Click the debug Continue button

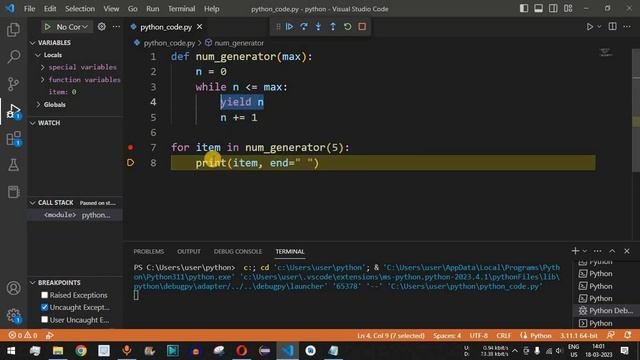click(289, 27)
